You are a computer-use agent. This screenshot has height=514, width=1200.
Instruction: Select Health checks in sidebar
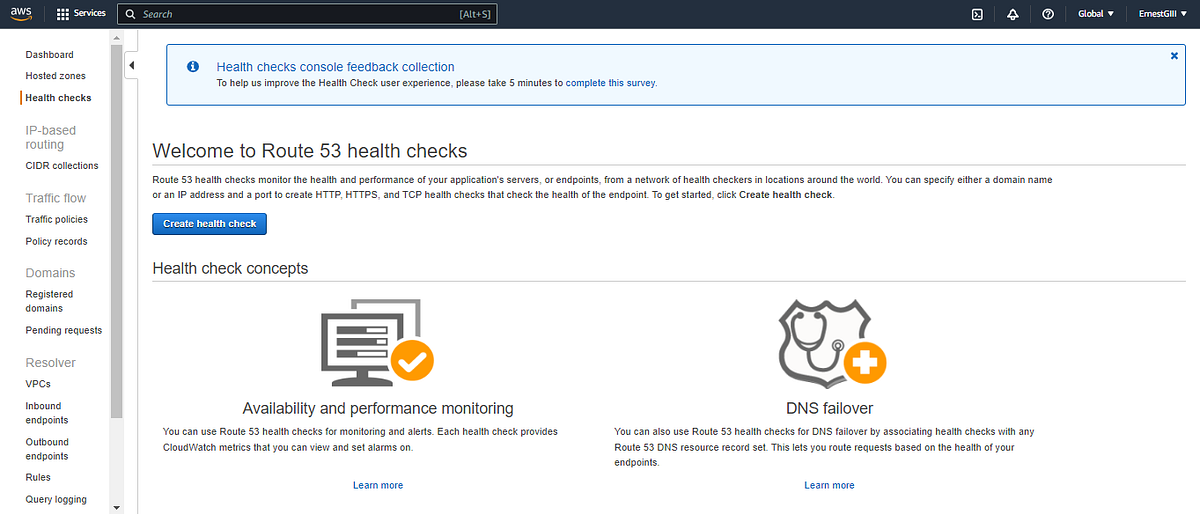click(58, 98)
